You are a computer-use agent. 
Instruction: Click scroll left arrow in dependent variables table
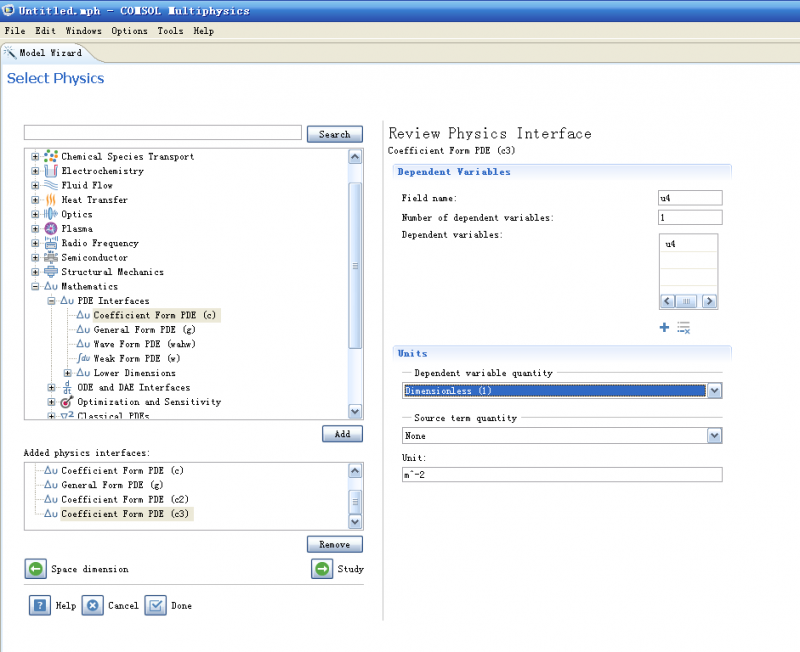click(667, 301)
